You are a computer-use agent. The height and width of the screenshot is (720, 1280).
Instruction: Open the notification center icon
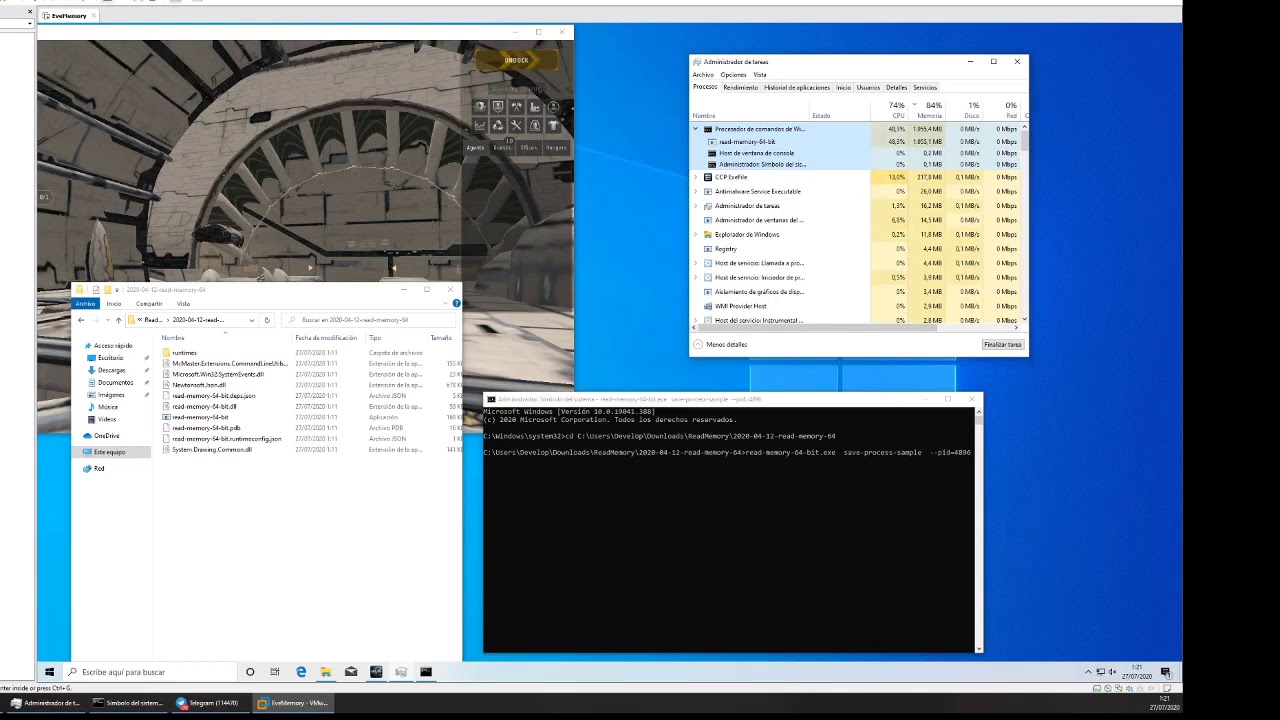pos(1166,672)
